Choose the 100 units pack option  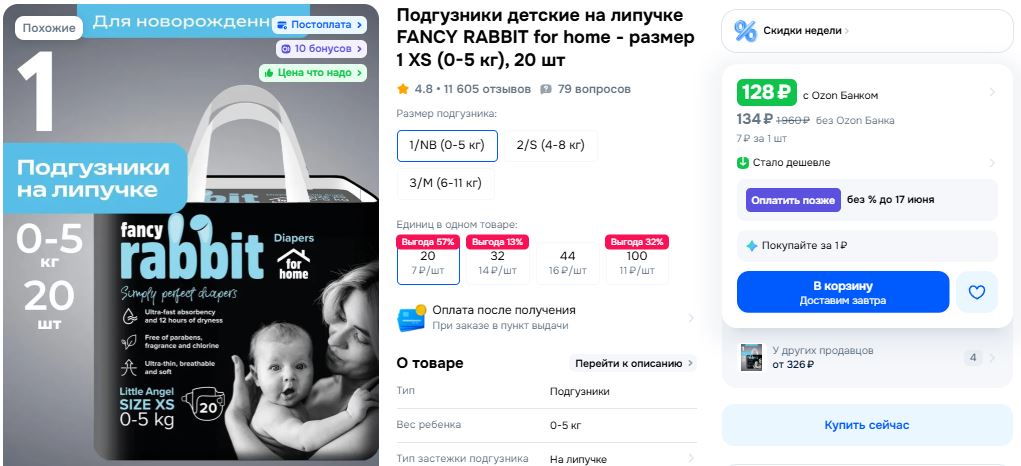pyautogui.click(x=637, y=260)
